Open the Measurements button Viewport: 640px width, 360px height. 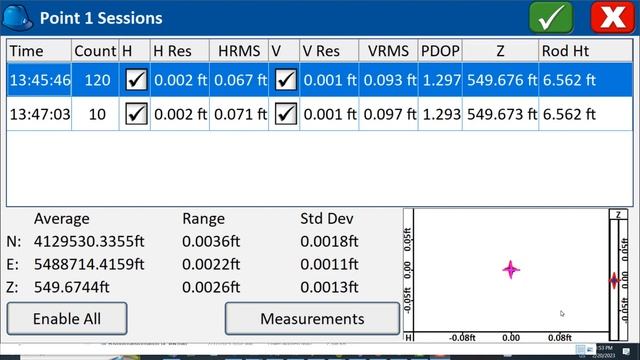[312, 318]
